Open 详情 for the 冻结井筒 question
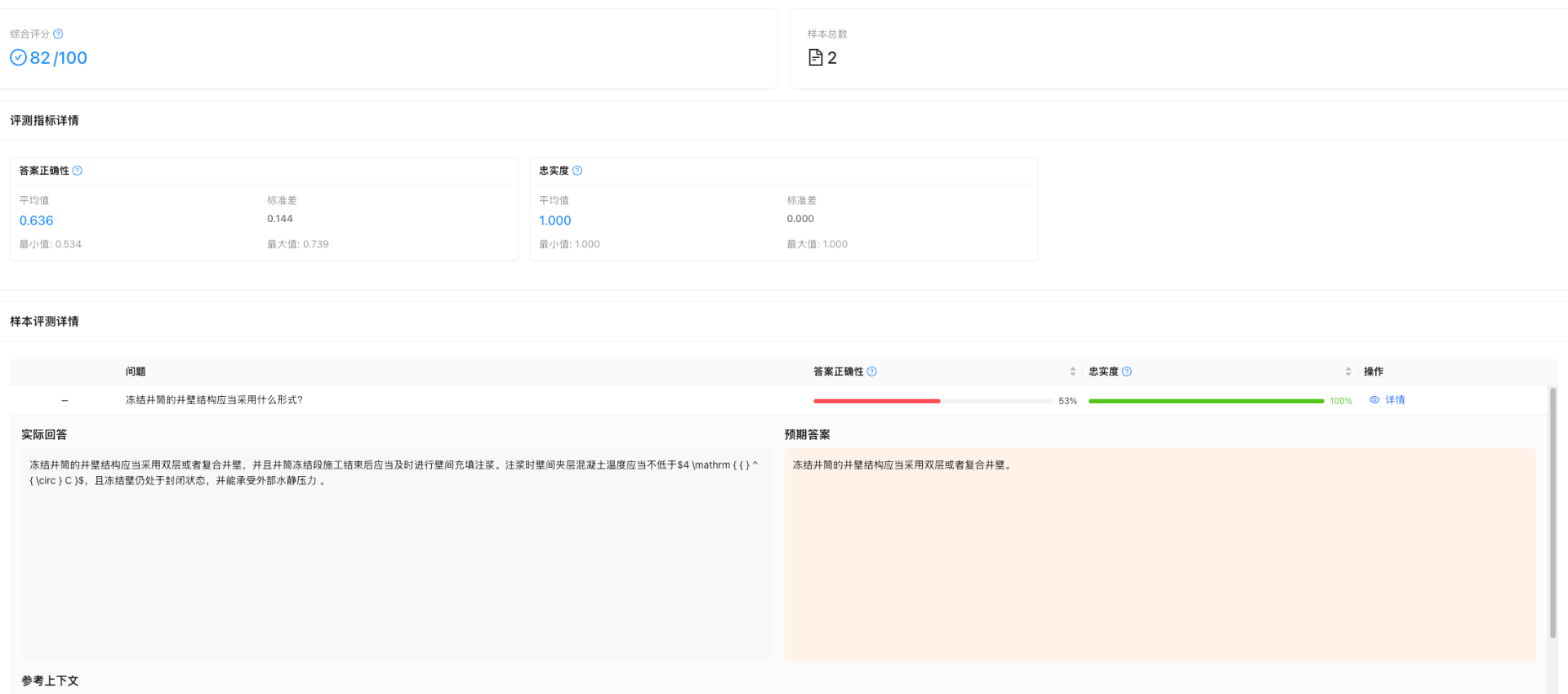Screen dimensions: 1568x694 click(1395, 400)
